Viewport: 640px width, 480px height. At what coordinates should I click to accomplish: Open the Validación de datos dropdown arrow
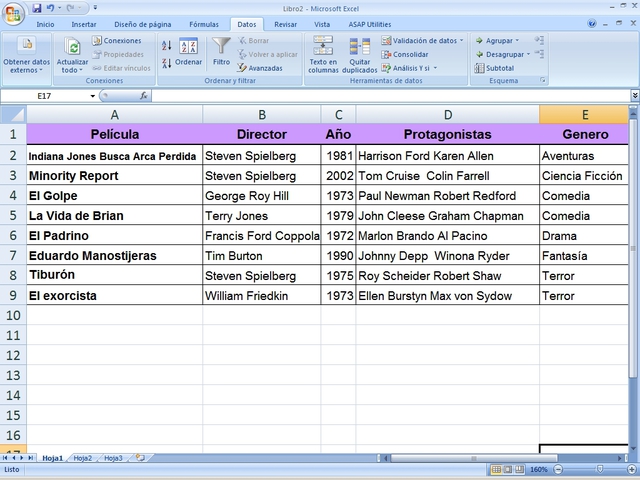pos(461,41)
